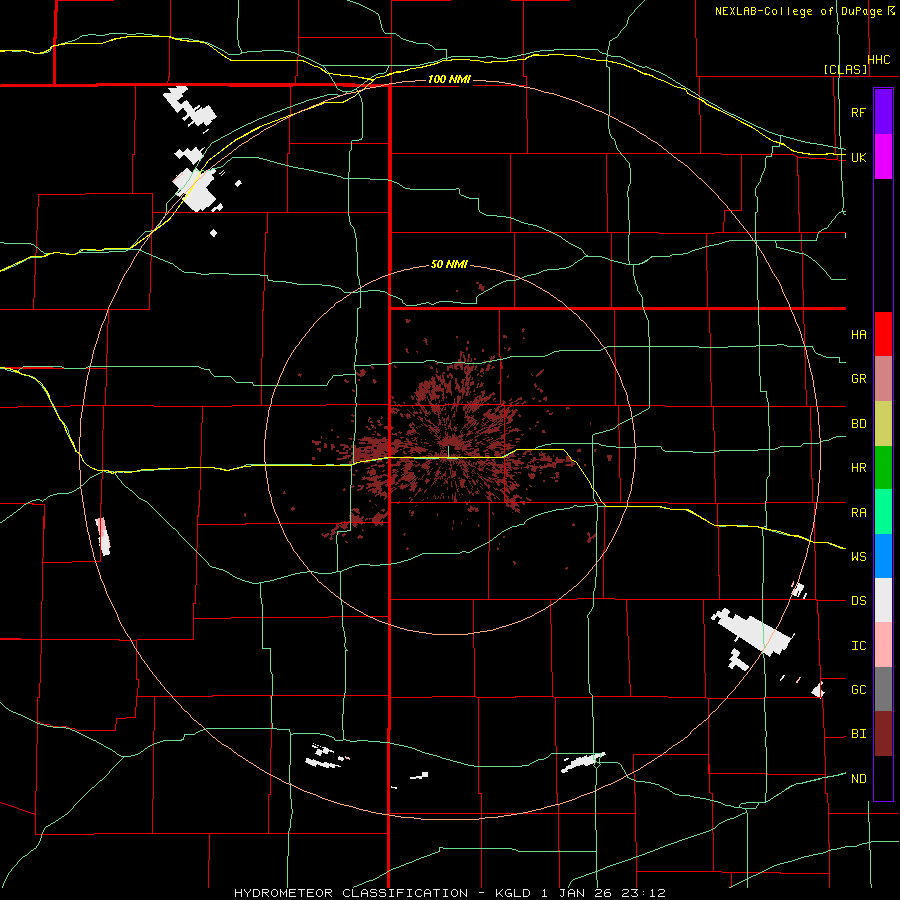
Task: Click the dark green HR legend color
Action: click(x=883, y=468)
